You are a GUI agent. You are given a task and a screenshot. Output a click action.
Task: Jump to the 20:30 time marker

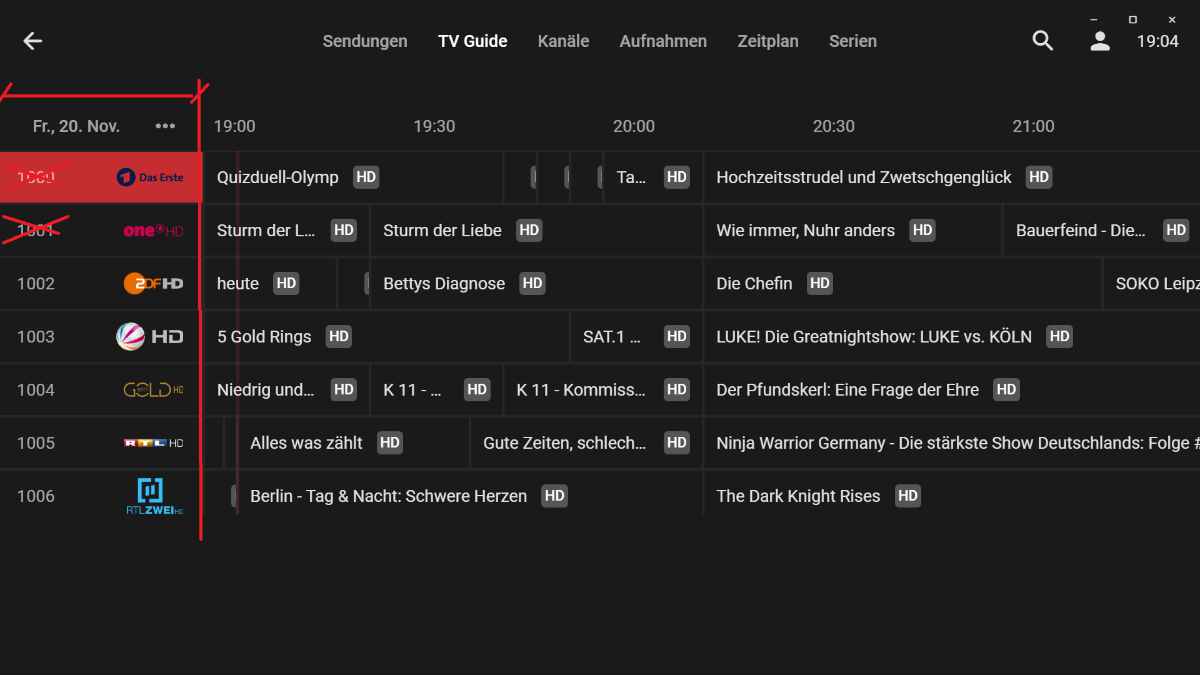834,126
